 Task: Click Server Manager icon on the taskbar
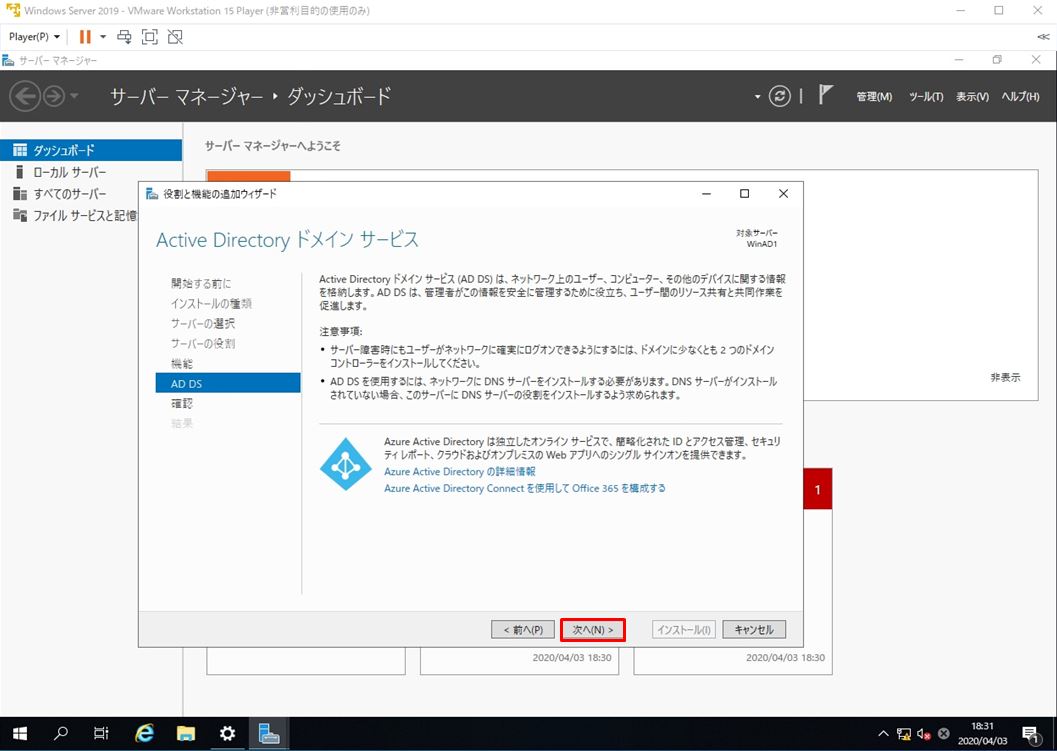click(x=269, y=733)
